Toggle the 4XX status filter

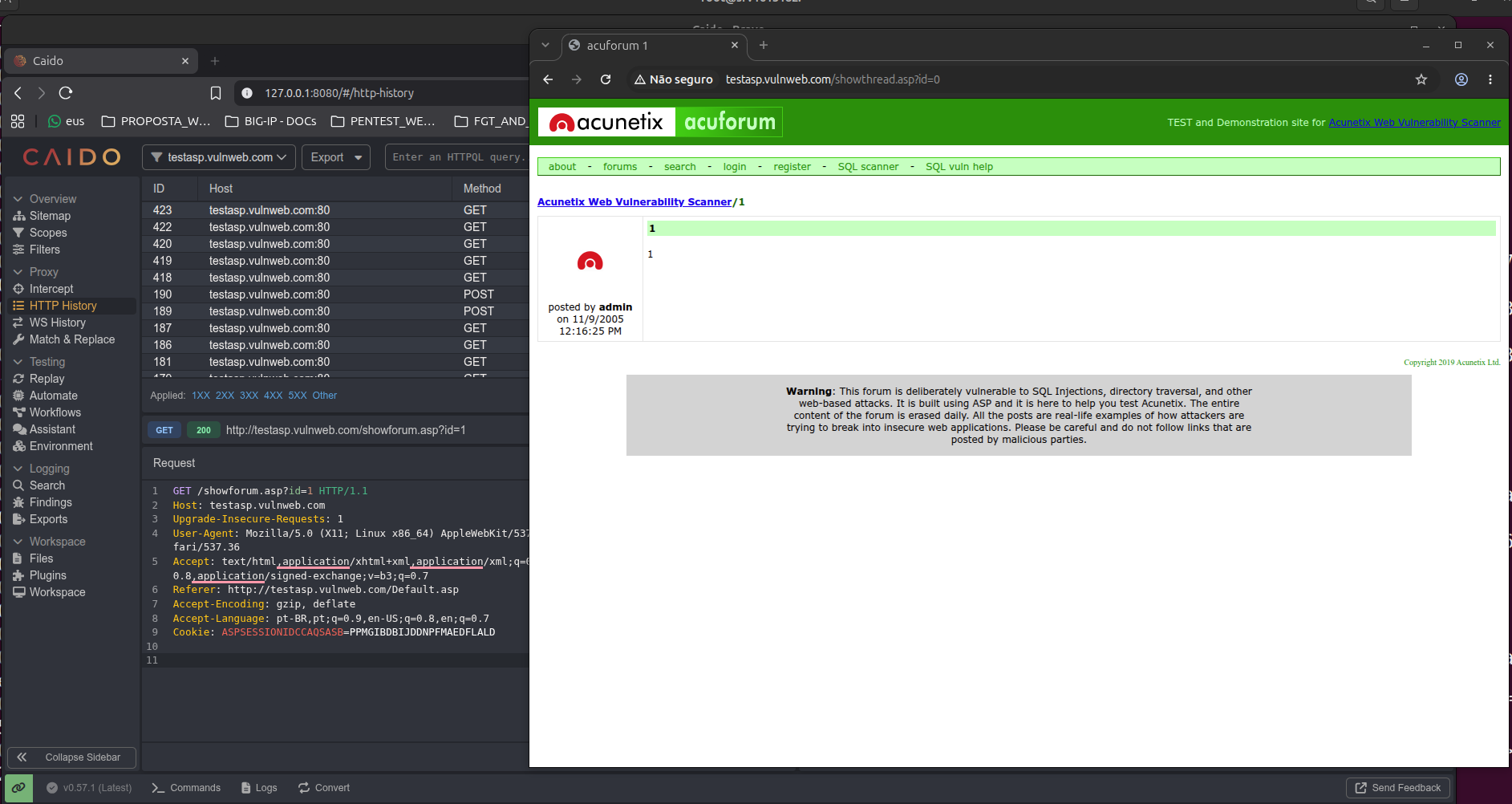274,396
